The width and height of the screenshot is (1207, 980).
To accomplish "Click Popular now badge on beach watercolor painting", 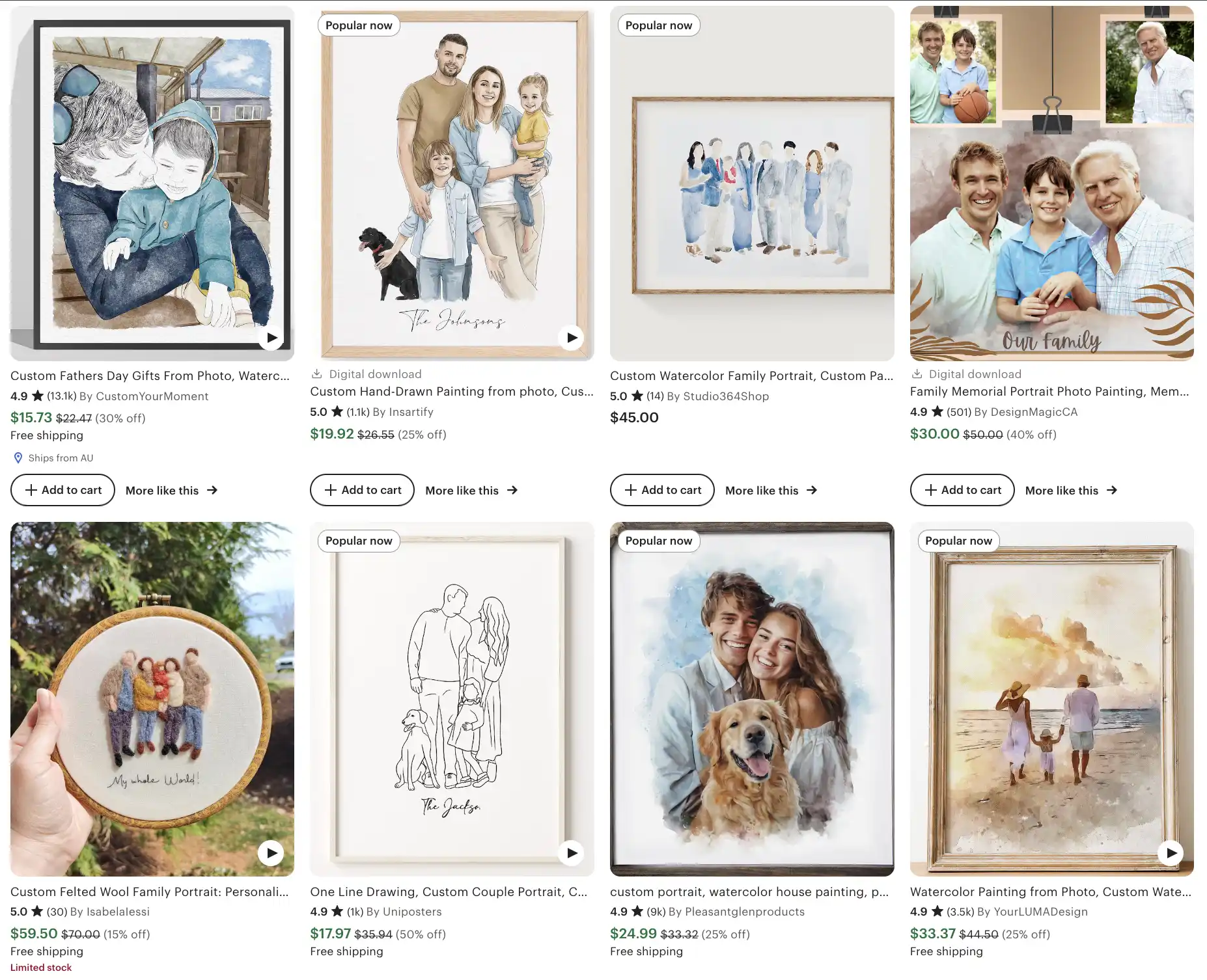I will 958,541.
